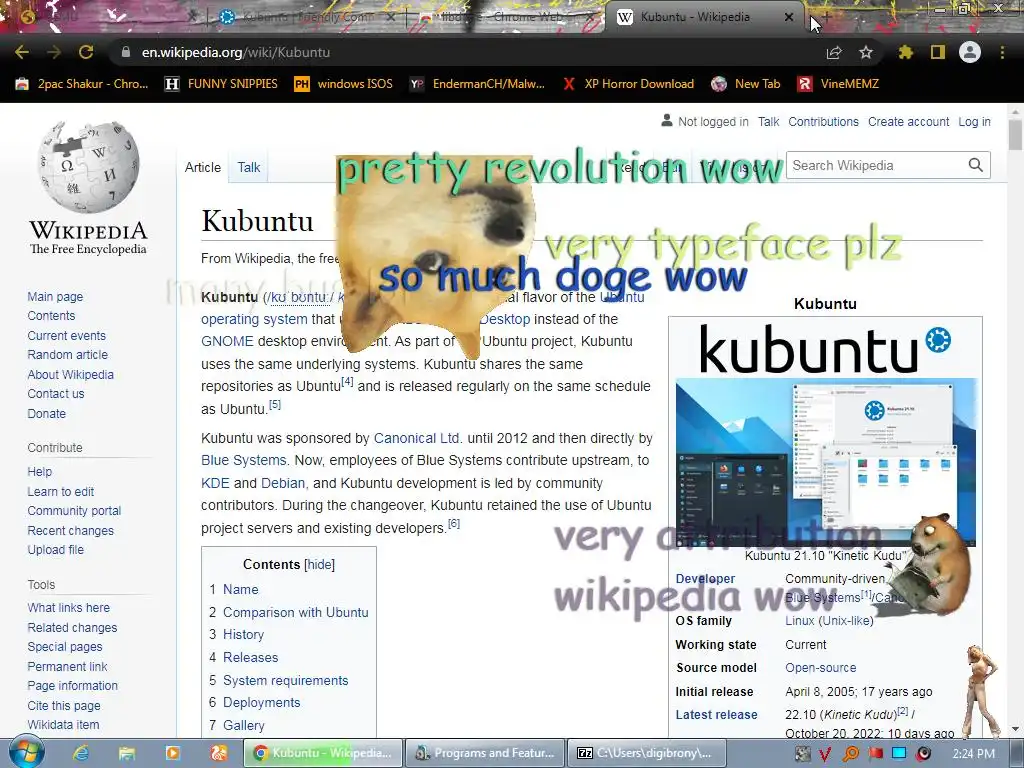The height and width of the screenshot is (768, 1024).
Task: Open the media player taskbar icon
Action: [173, 753]
